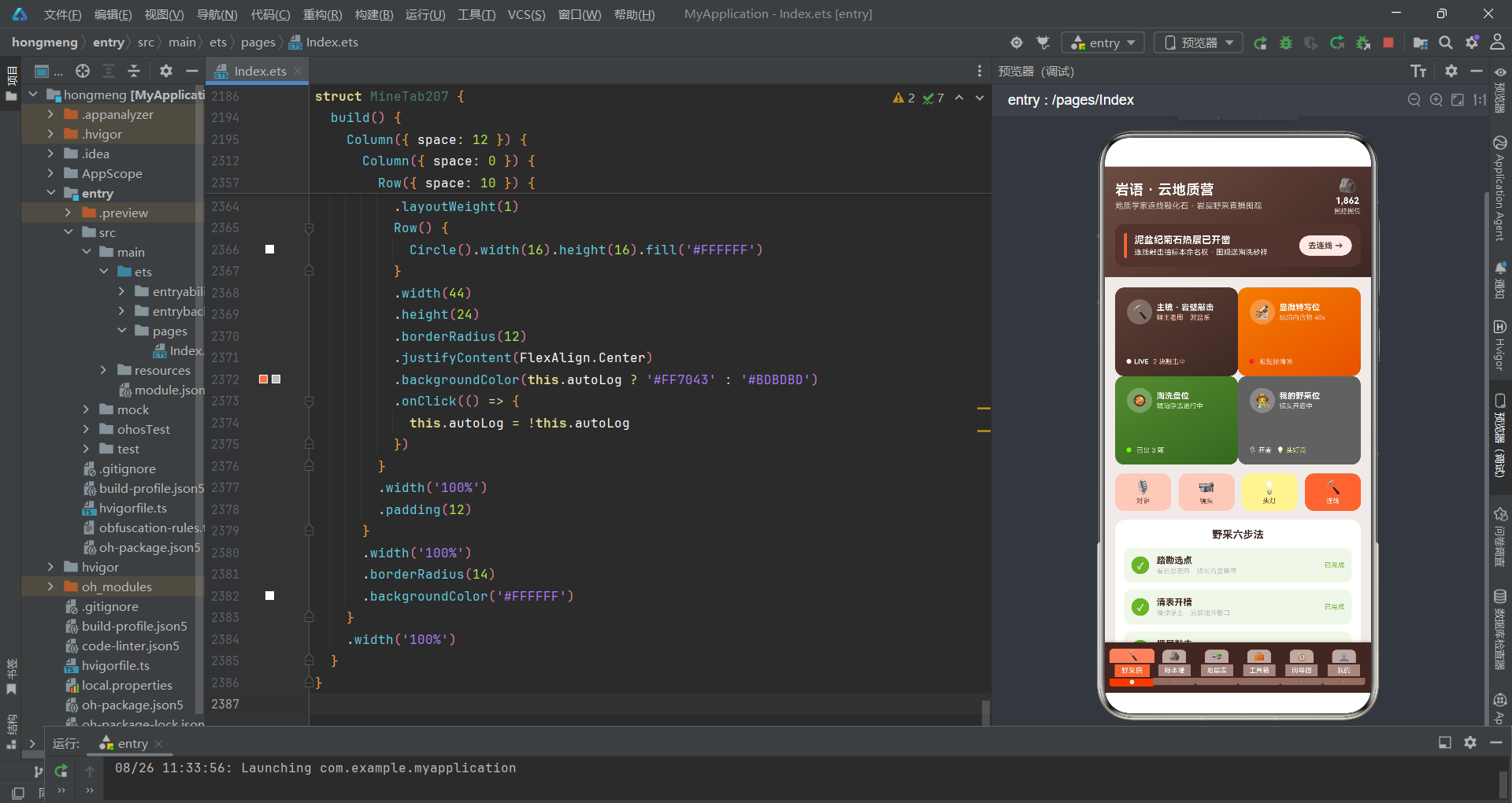Screen dimensions: 1512x803
Task: Open the user account icon
Action: pos(1497,43)
